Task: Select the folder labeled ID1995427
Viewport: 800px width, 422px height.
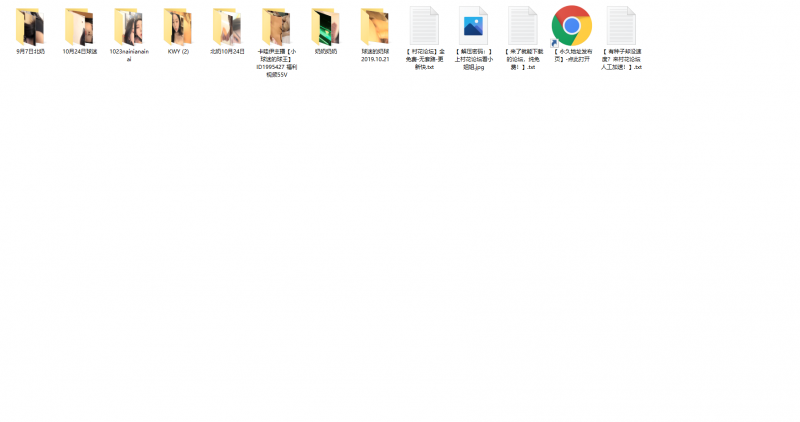Action: (x=276, y=26)
